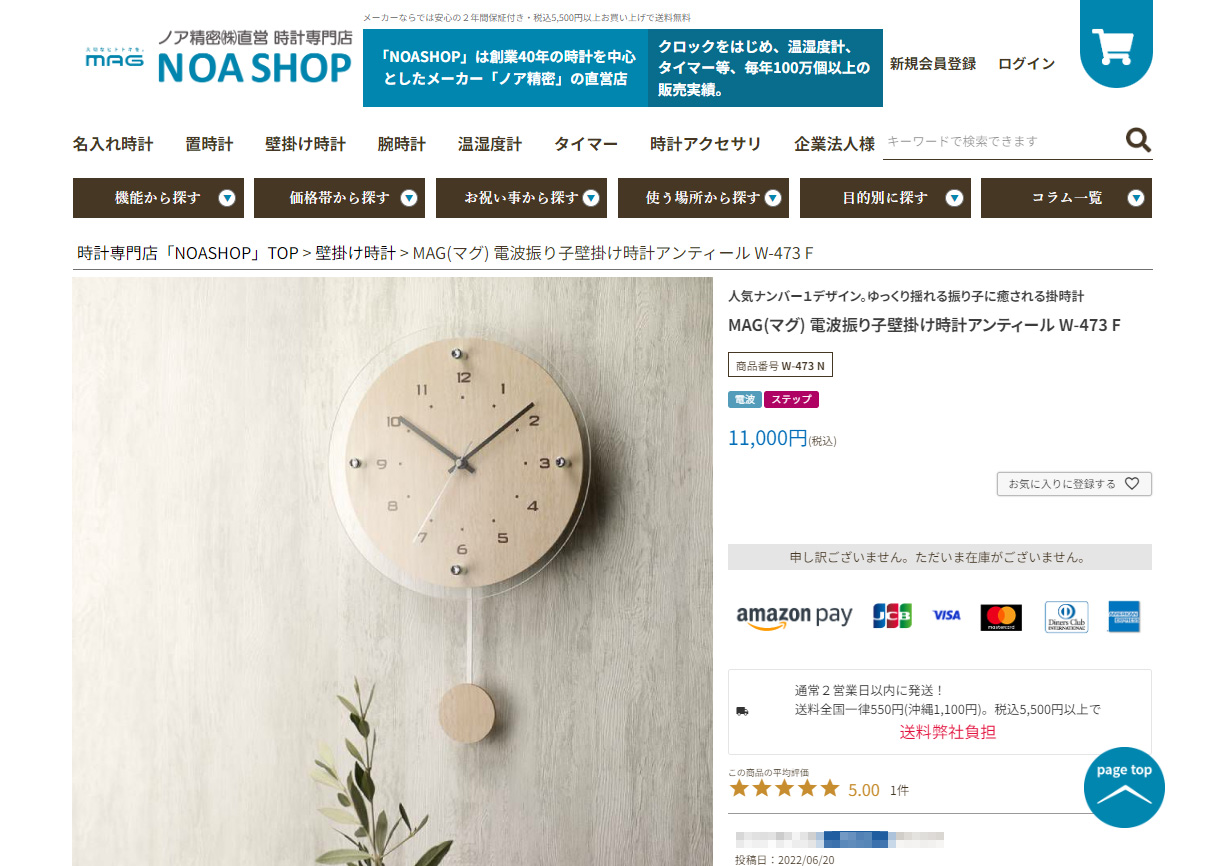Click the Mastercard payment icon
The image size is (1226, 866).
click(x=1001, y=617)
